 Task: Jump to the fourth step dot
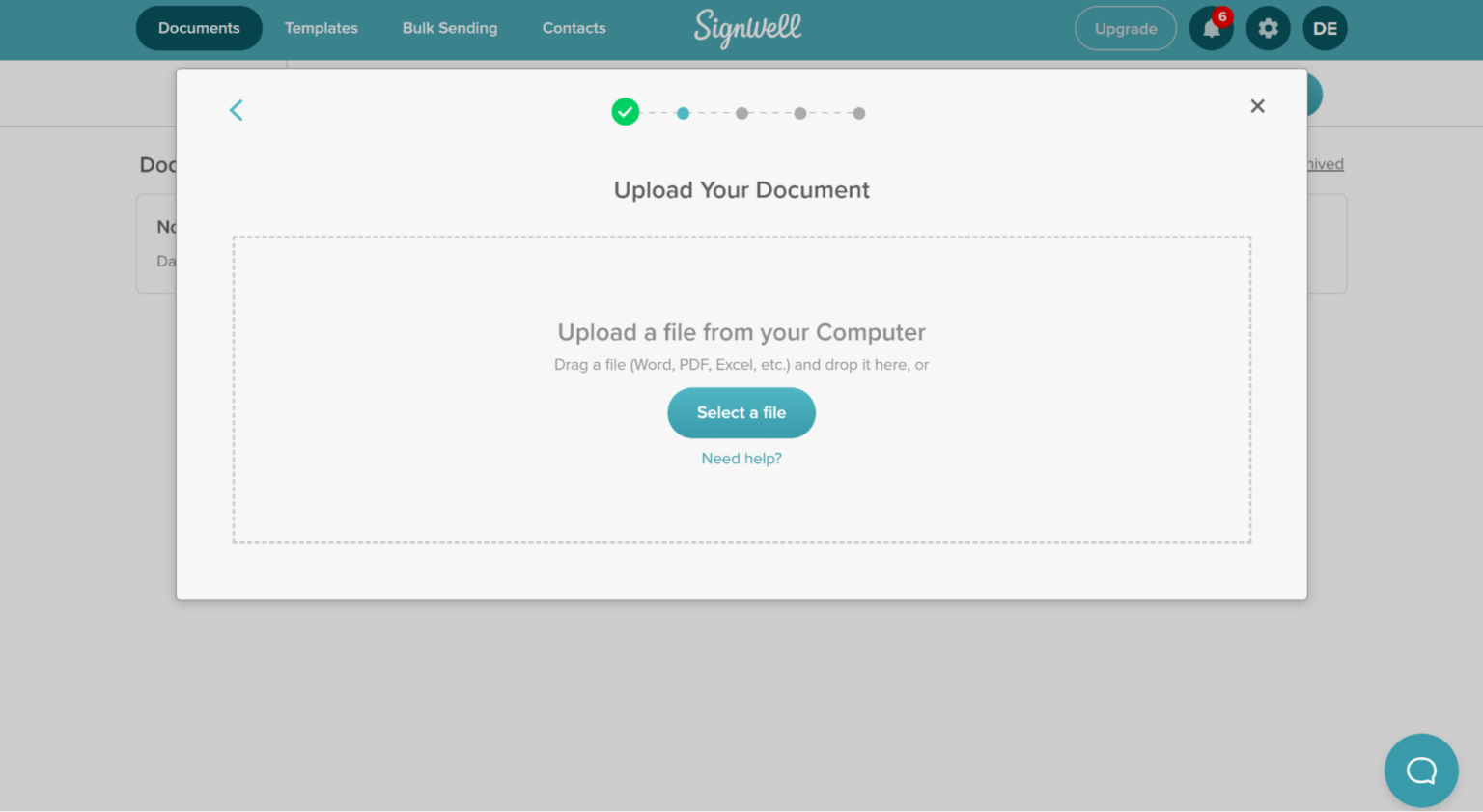800,114
